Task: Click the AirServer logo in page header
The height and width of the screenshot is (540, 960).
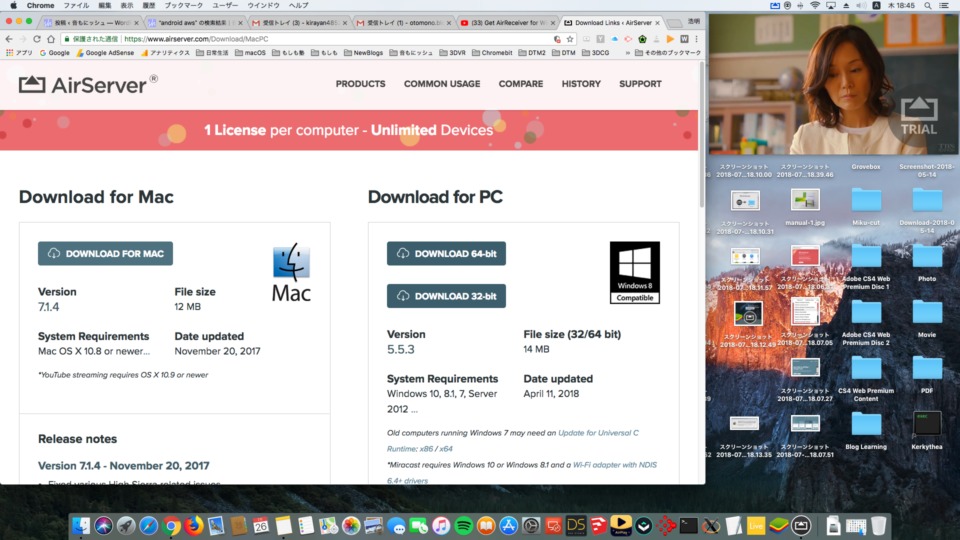Action: 88,84
